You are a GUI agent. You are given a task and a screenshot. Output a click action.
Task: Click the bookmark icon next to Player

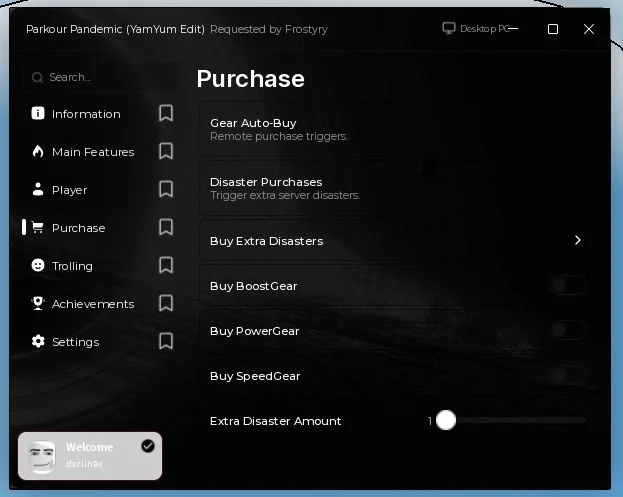[x=166, y=189]
